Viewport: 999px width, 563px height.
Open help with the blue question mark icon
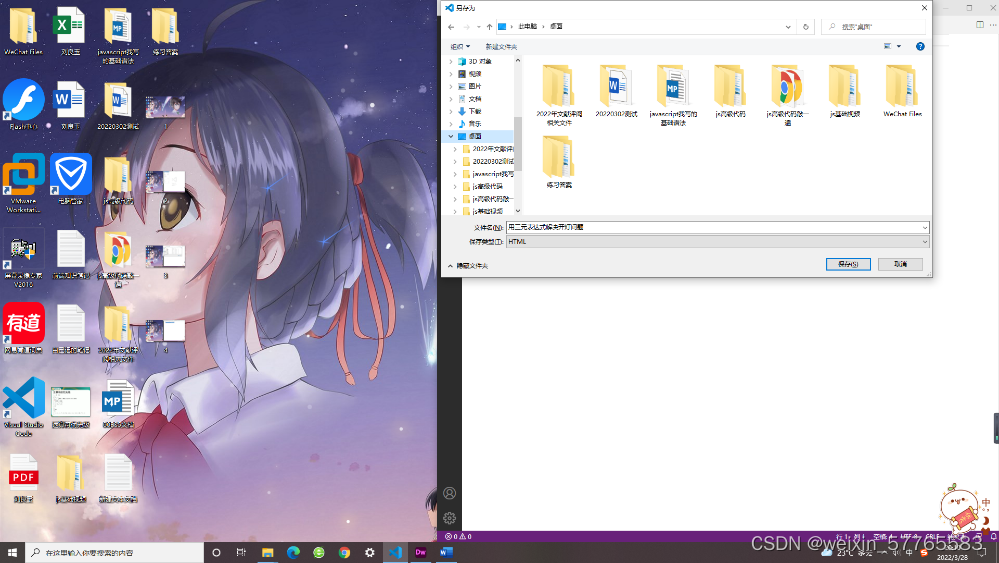(920, 46)
